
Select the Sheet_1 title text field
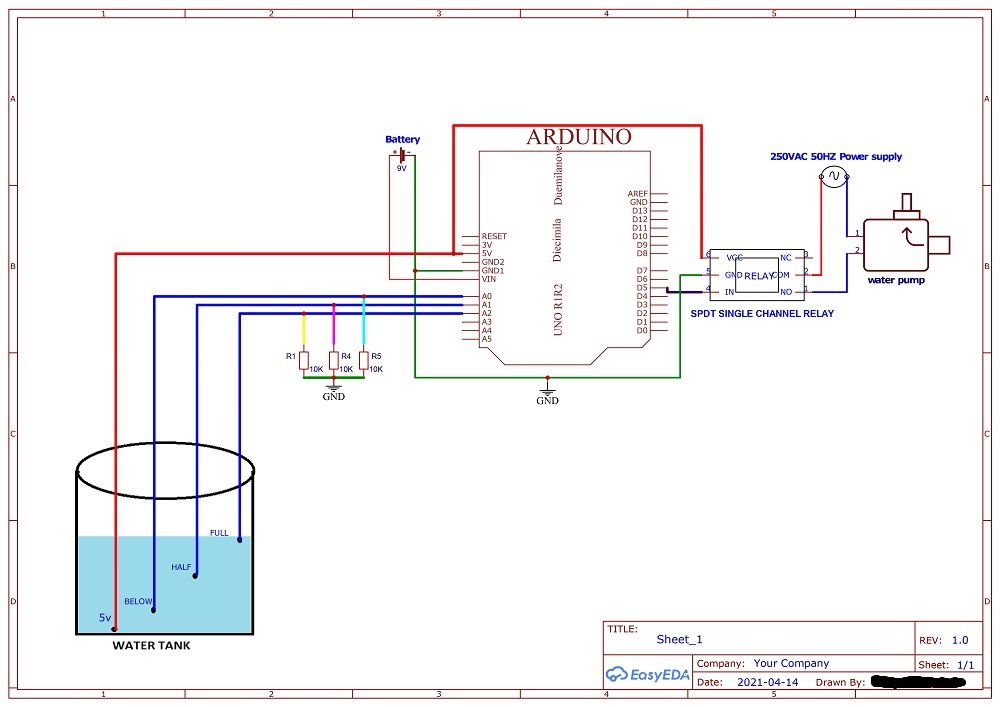[x=679, y=639]
